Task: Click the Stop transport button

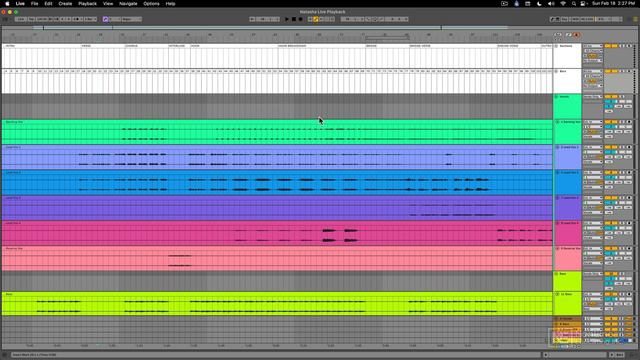Action: coord(294,19)
